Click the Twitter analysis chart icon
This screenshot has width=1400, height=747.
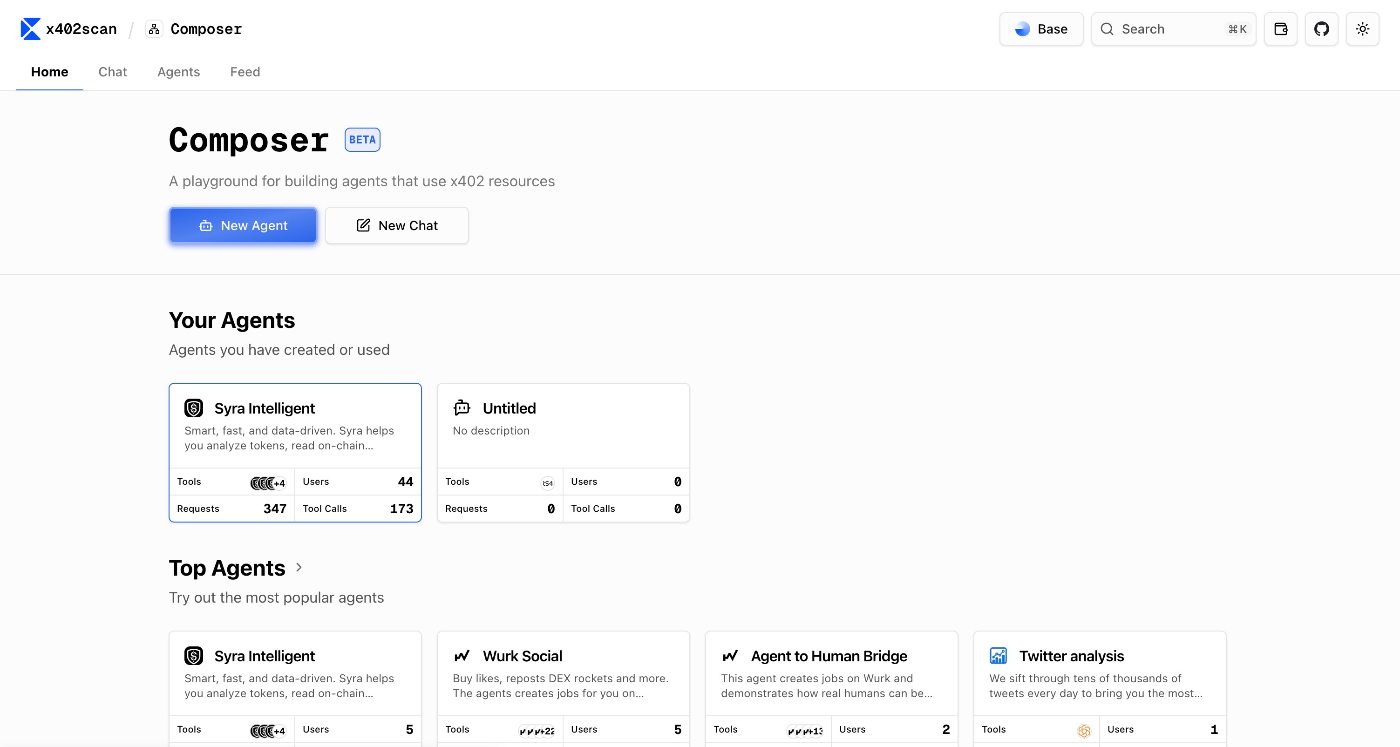[x=998, y=656]
